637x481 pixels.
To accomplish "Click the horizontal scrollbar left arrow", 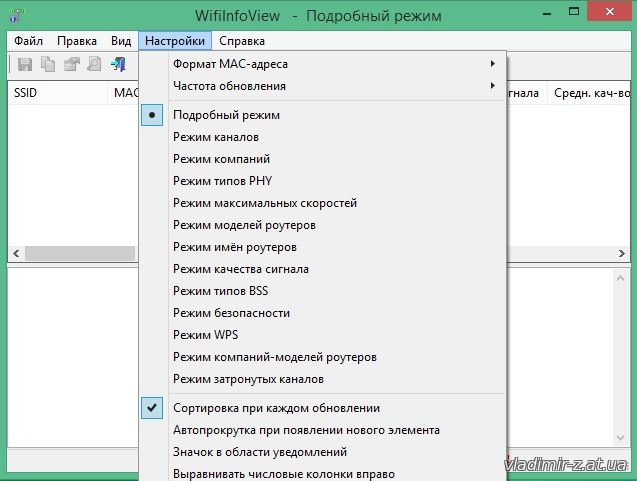I will (x=16, y=254).
